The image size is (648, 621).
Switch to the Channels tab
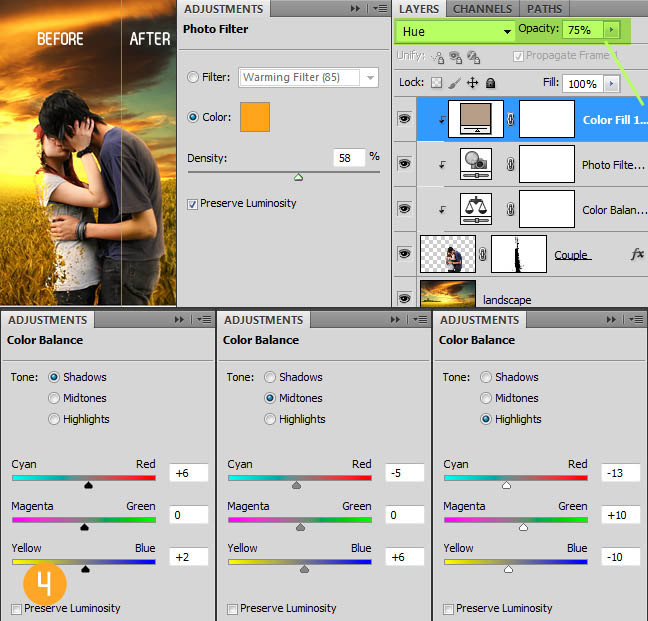click(x=482, y=9)
